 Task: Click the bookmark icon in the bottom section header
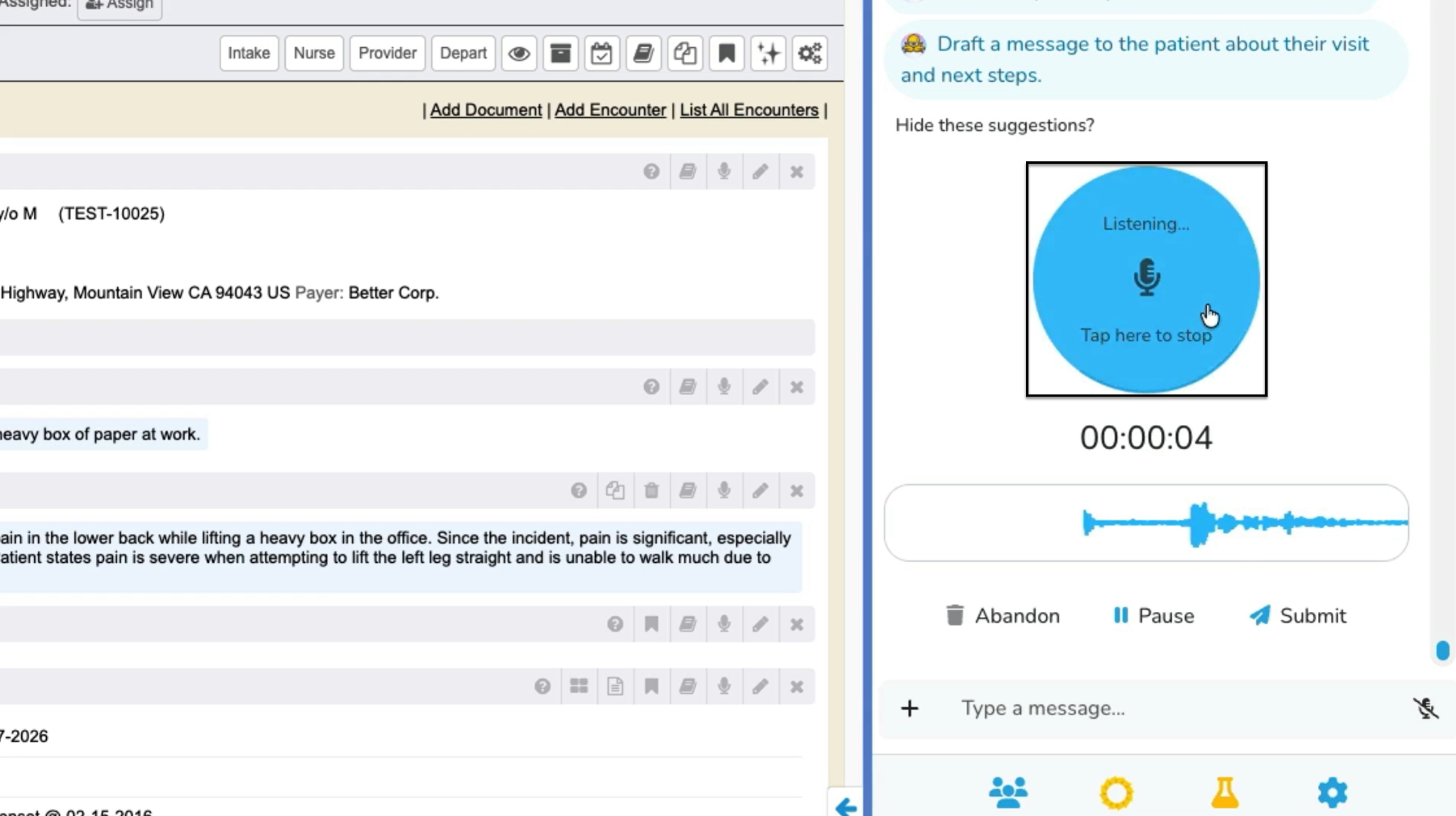651,686
